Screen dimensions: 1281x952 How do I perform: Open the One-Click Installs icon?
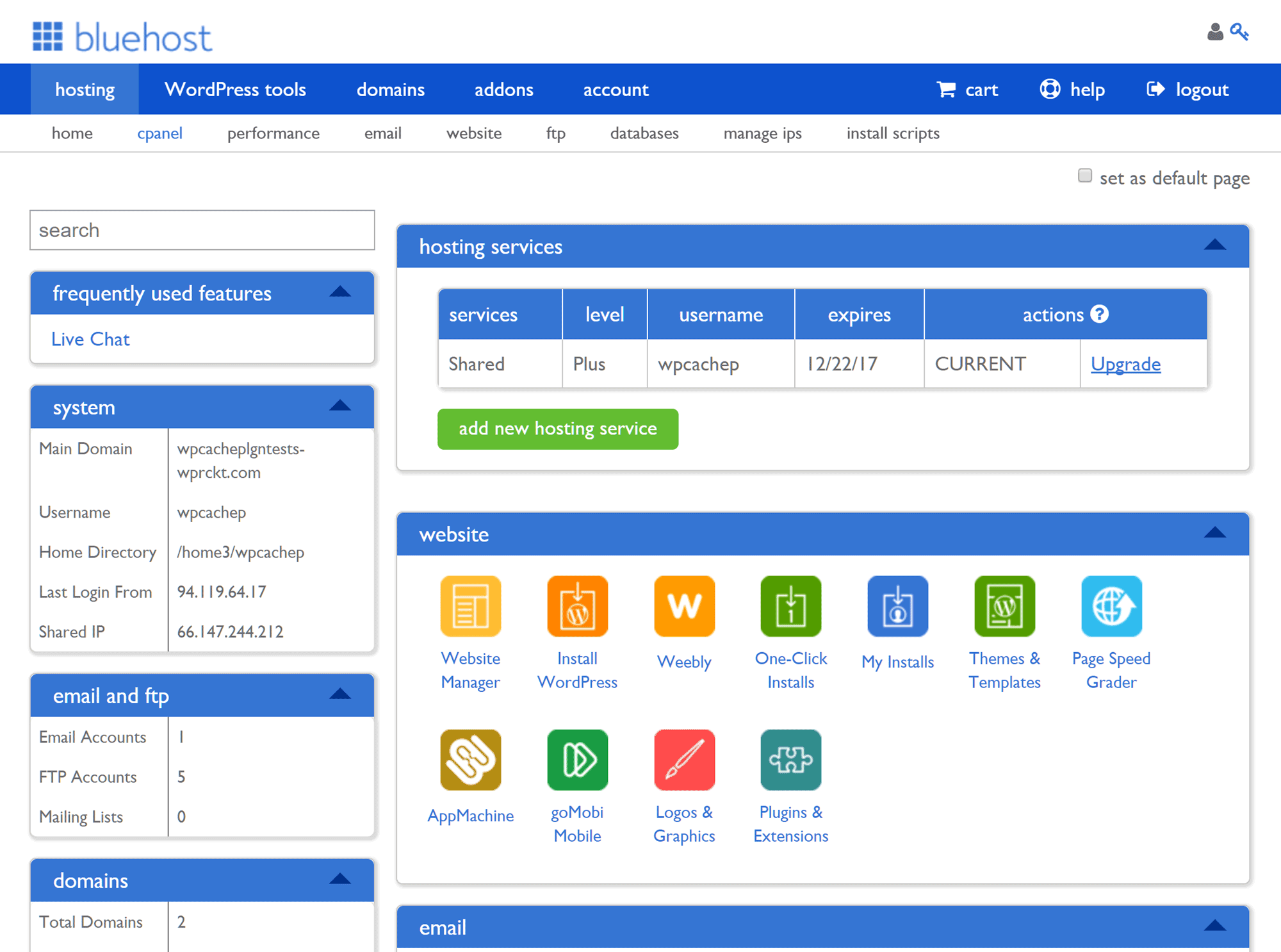(791, 606)
